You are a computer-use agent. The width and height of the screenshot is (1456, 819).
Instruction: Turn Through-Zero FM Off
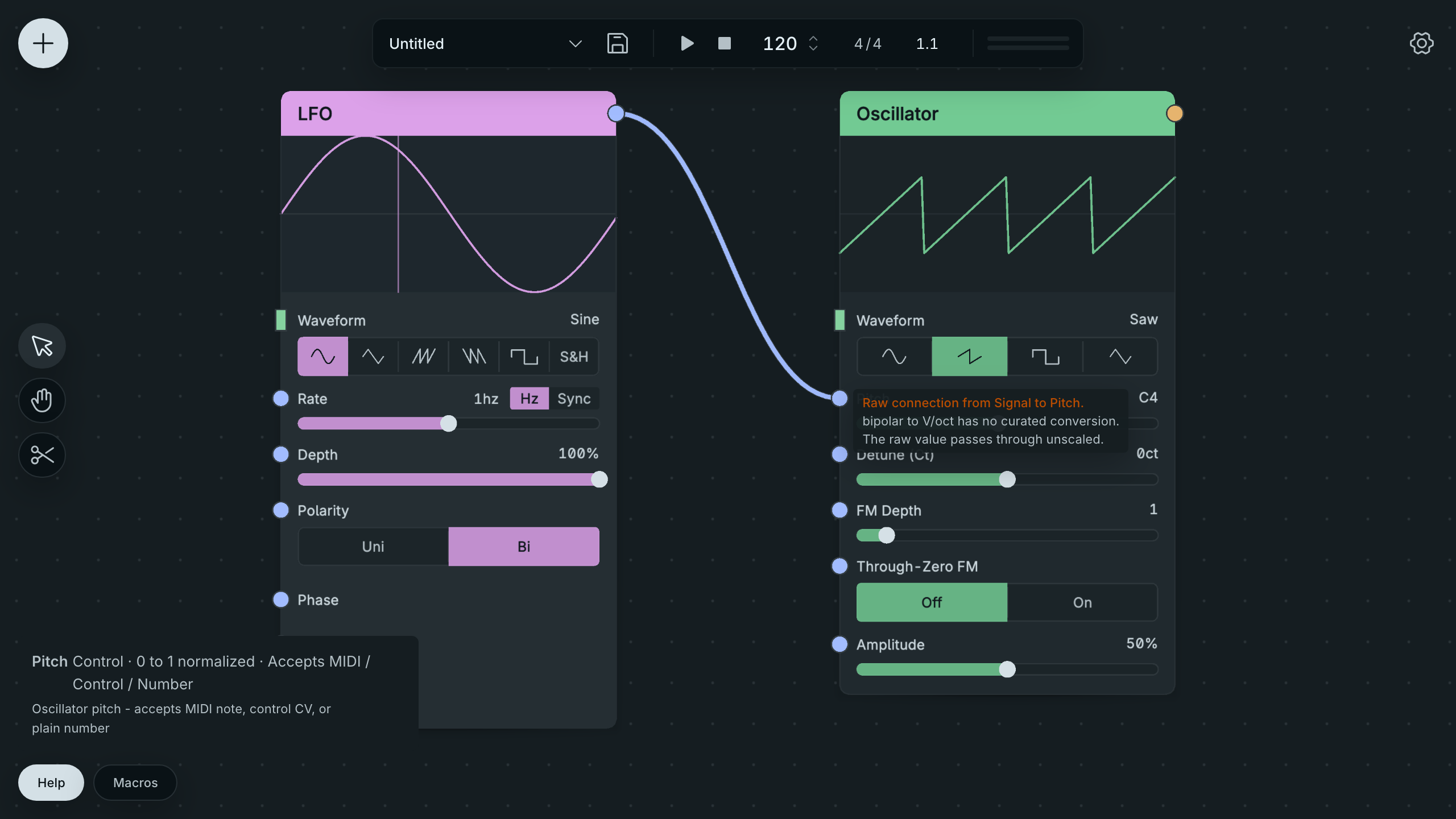pos(932,602)
